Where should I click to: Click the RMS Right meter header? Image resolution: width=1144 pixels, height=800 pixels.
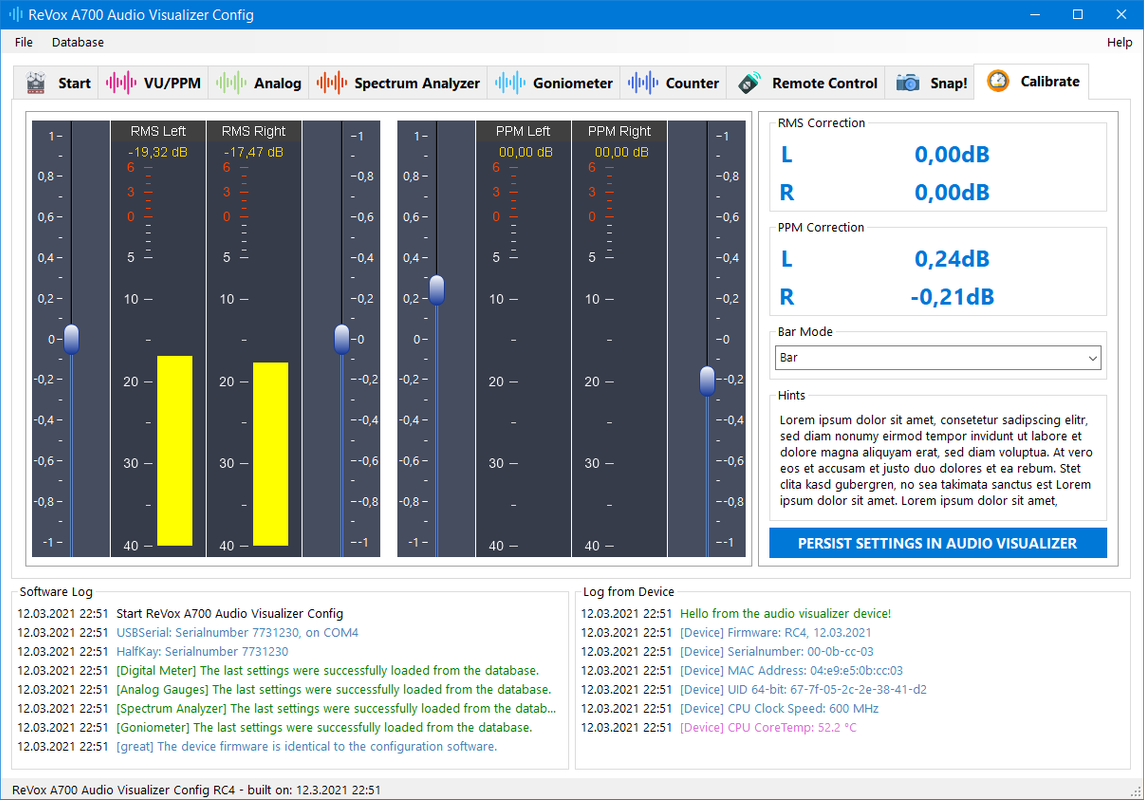(x=253, y=131)
